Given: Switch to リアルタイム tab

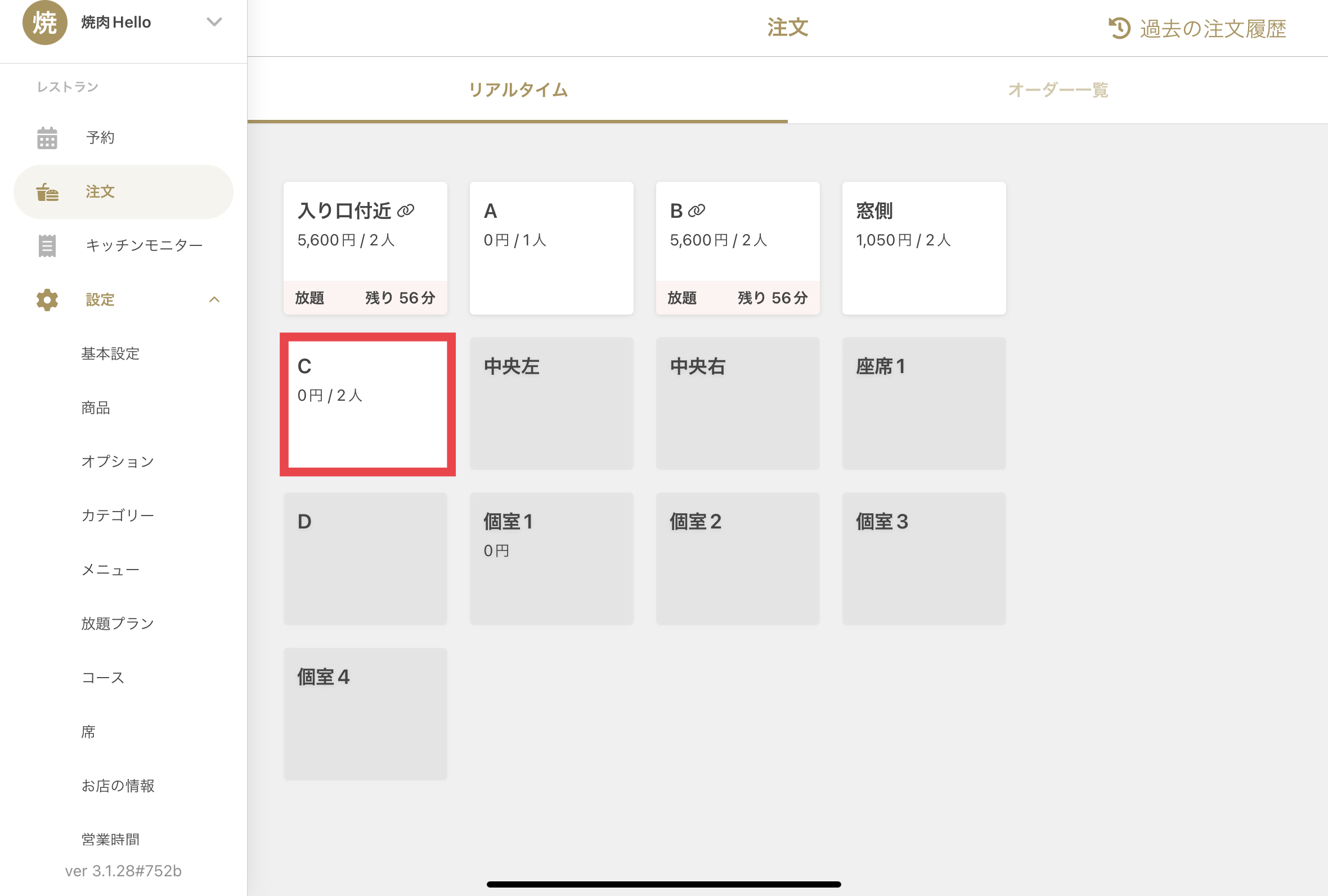Looking at the screenshot, I should 518,89.
